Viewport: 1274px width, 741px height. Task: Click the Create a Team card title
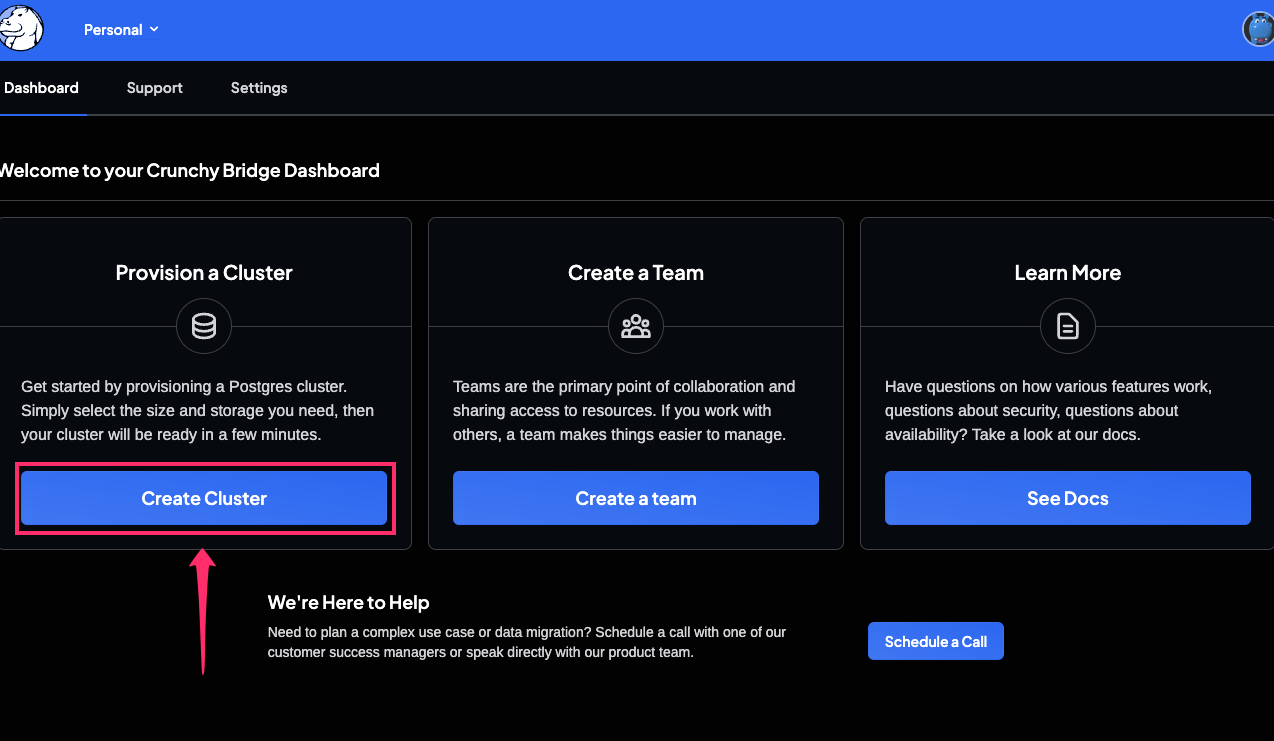(x=636, y=273)
